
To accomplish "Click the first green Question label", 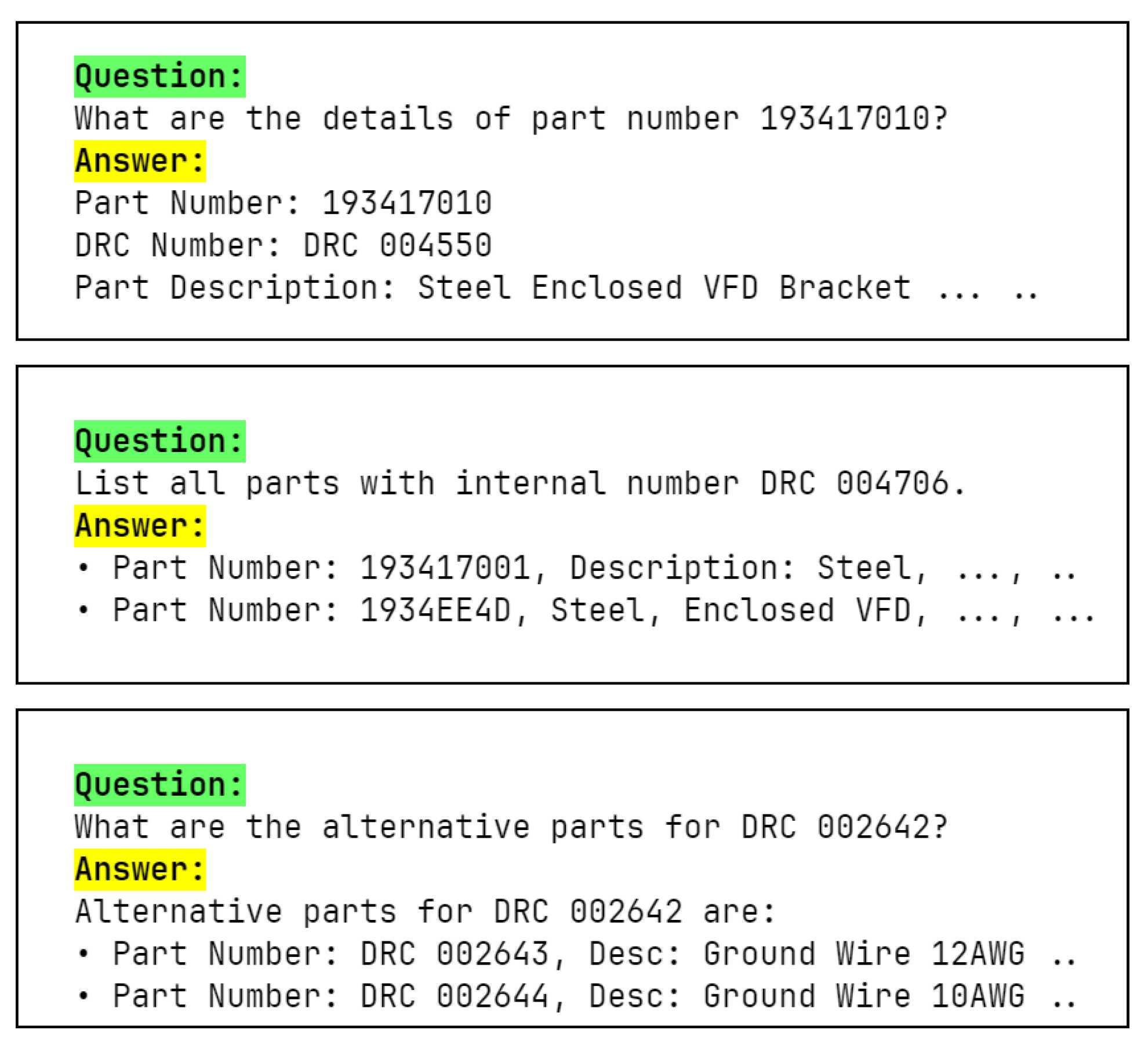I will point(159,77).
